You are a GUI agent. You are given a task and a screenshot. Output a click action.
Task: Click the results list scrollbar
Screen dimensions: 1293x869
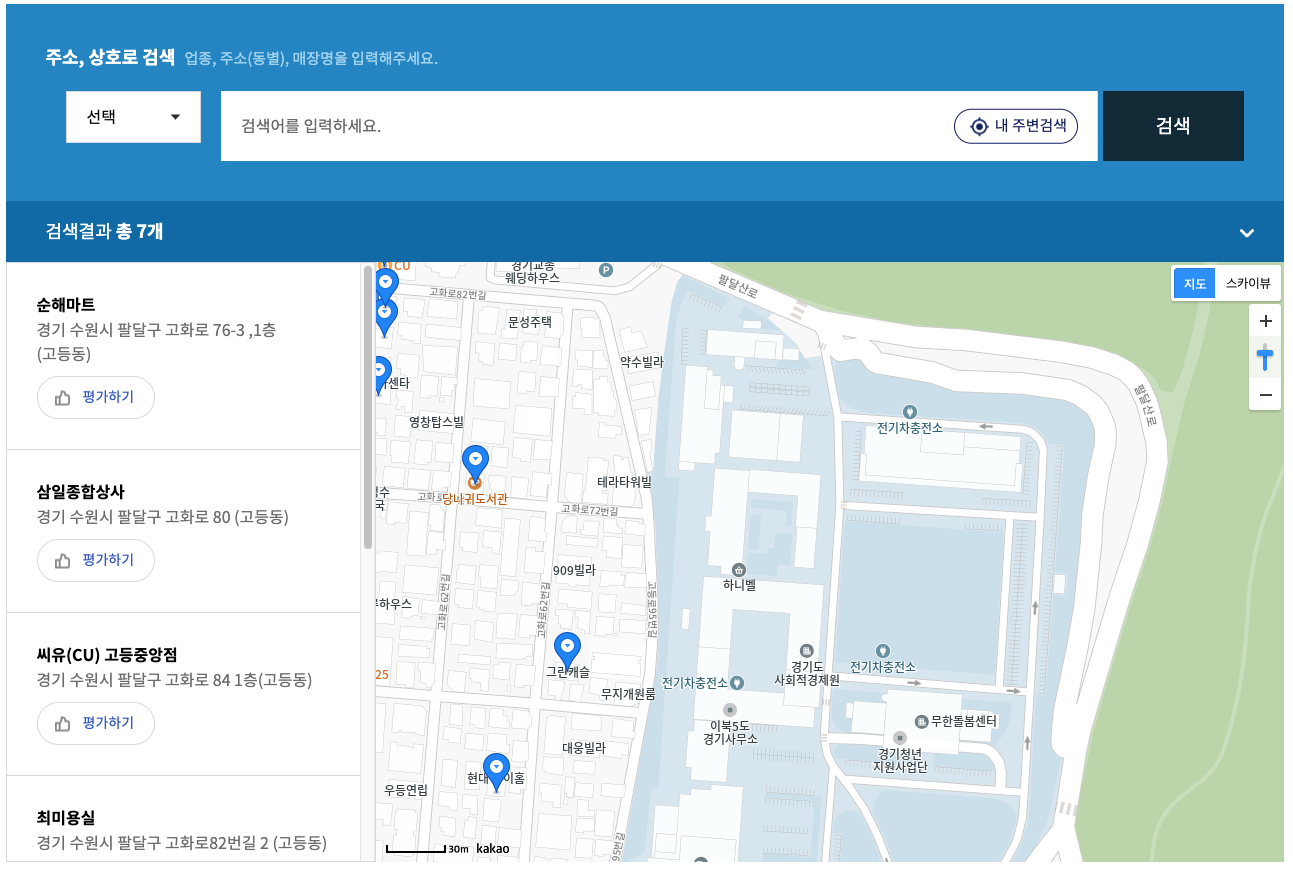(368, 407)
